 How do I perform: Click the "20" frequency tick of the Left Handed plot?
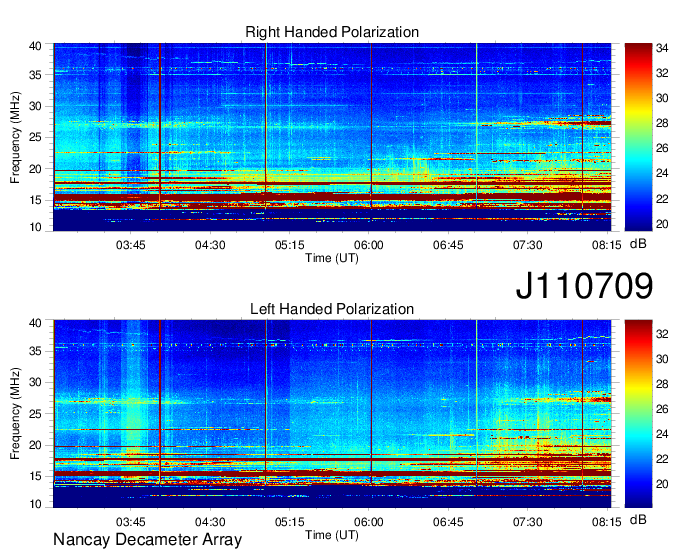[x=35, y=445]
